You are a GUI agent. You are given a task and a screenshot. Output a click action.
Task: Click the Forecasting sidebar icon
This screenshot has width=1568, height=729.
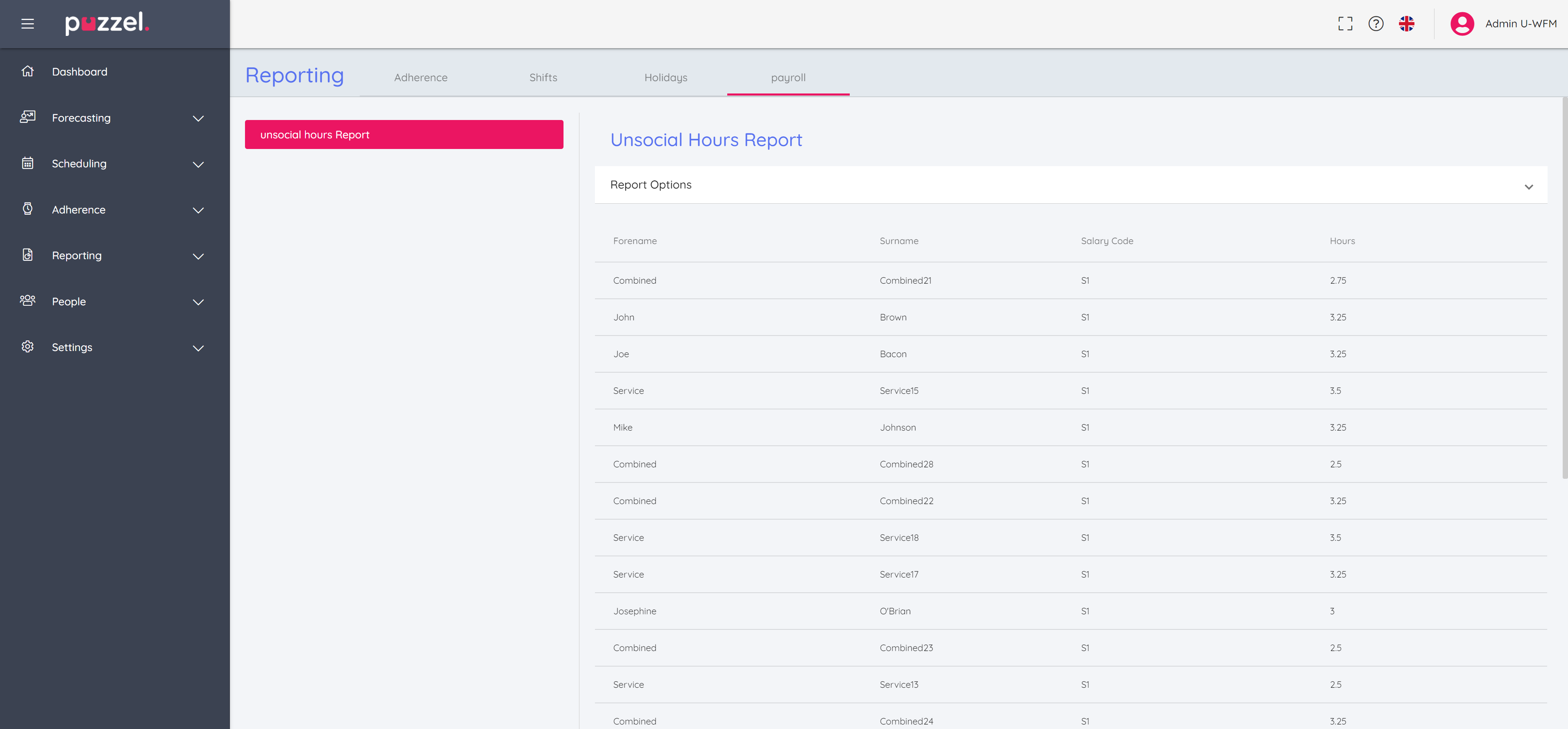tap(27, 117)
